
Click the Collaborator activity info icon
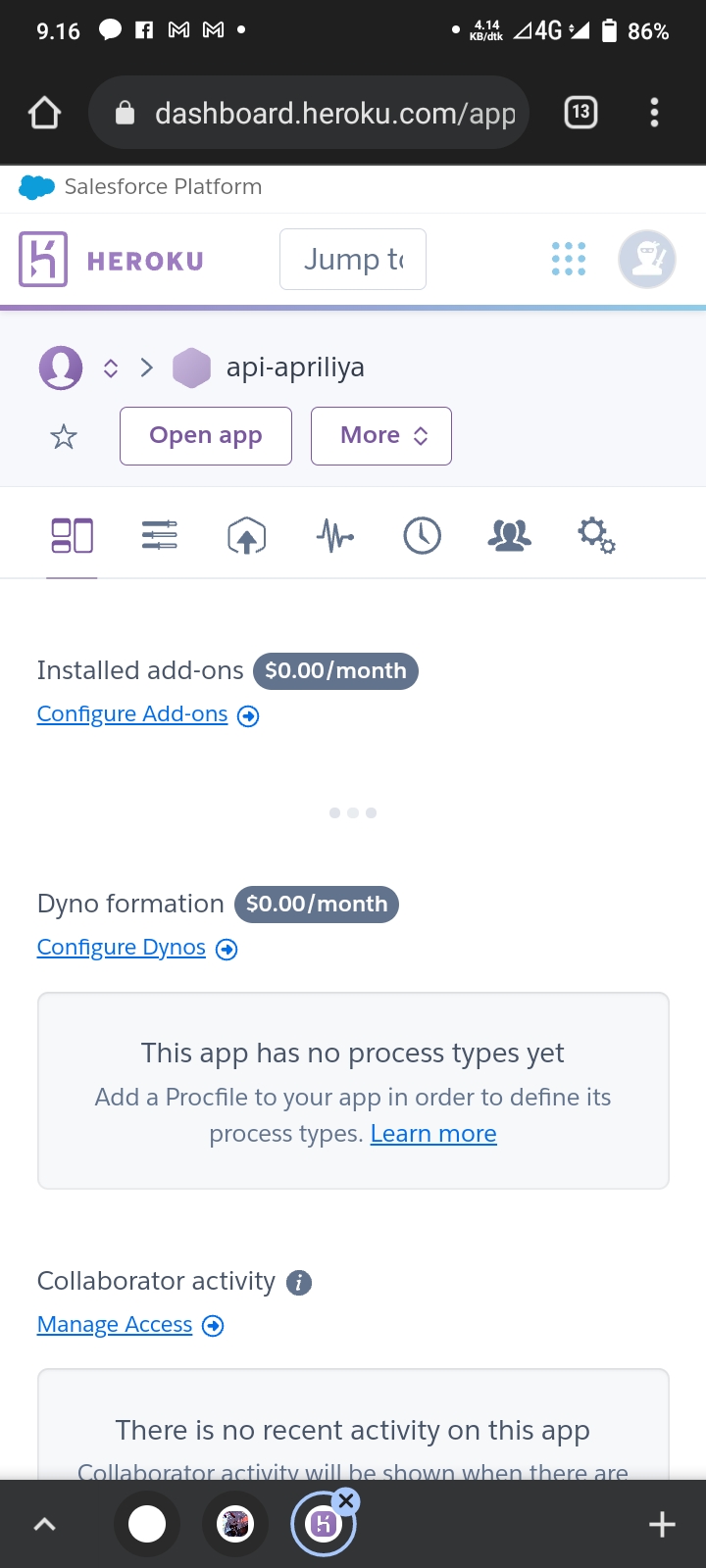(x=299, y=1283)
